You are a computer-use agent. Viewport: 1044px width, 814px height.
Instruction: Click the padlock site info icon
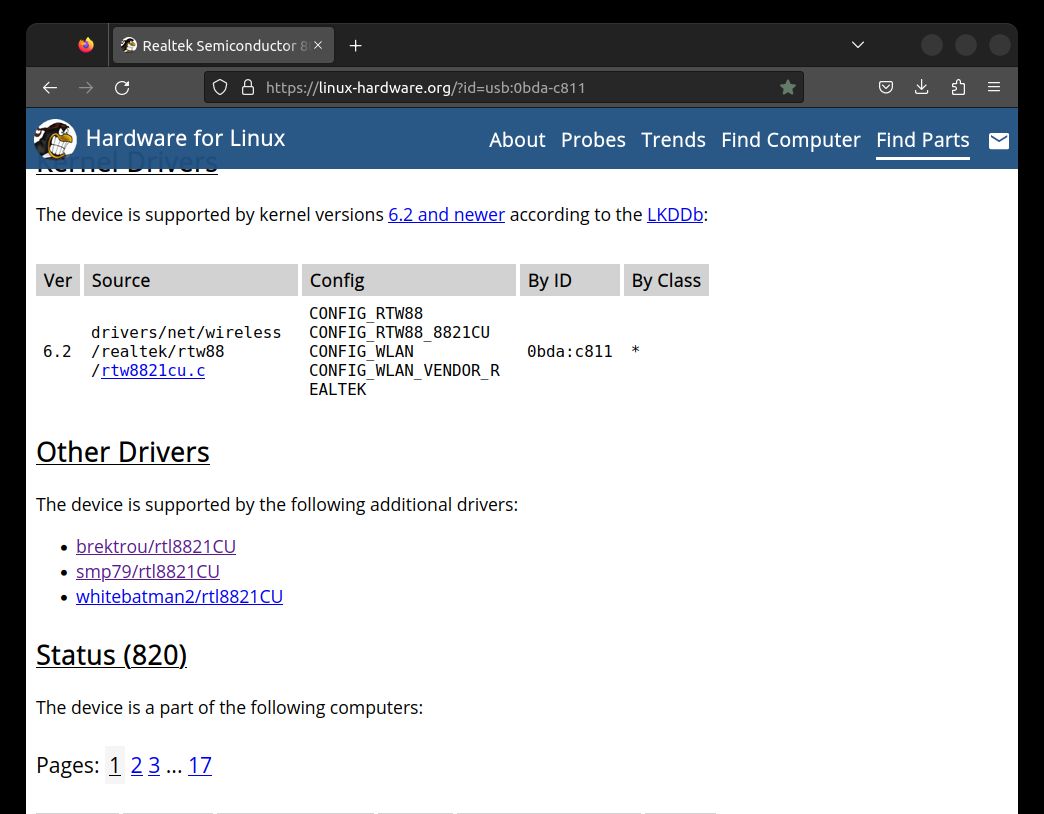(x=248, y=88)
